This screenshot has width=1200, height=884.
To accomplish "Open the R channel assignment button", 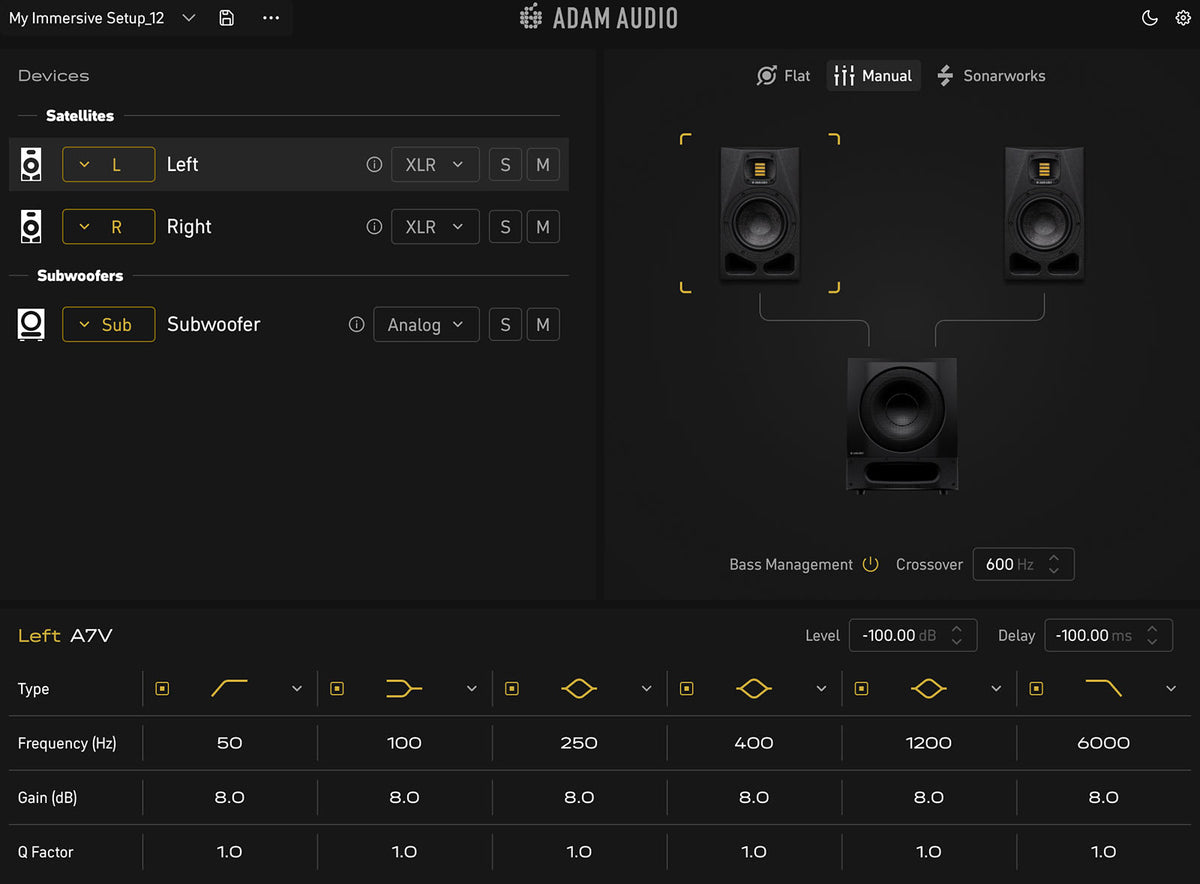I will coord(109,227).
